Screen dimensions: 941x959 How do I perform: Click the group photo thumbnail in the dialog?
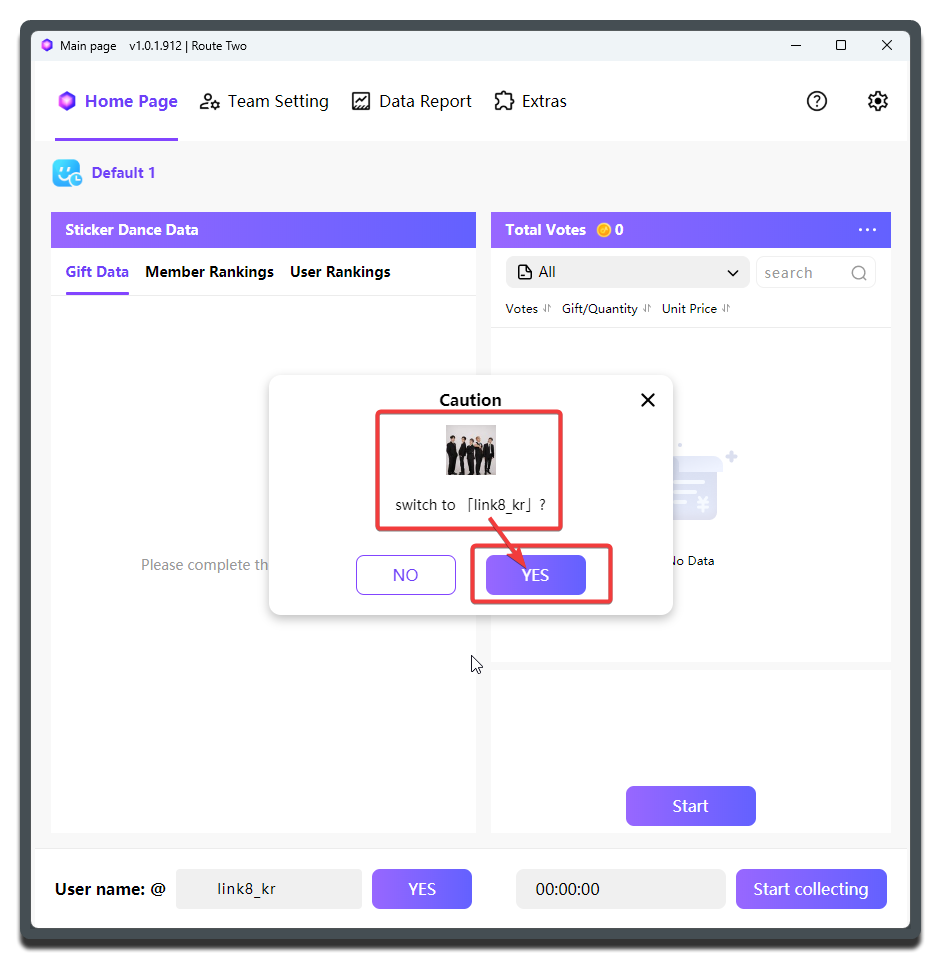point(470,450)
